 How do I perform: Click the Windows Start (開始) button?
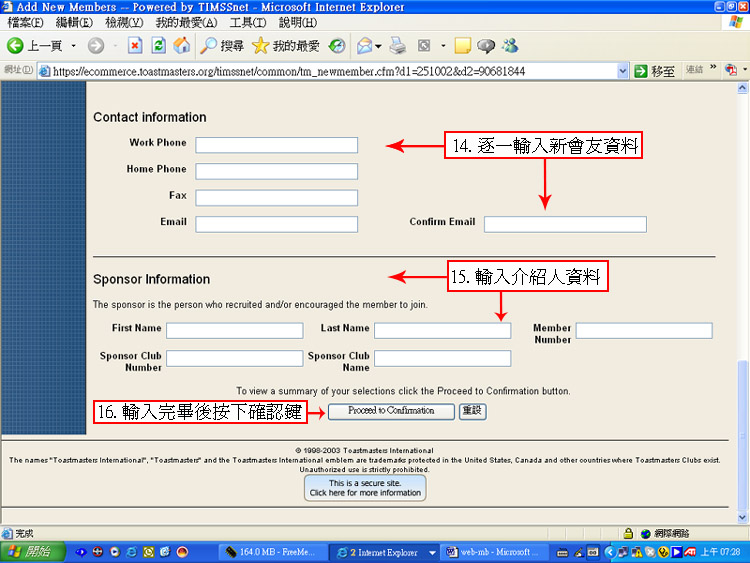tap(28, 552)
